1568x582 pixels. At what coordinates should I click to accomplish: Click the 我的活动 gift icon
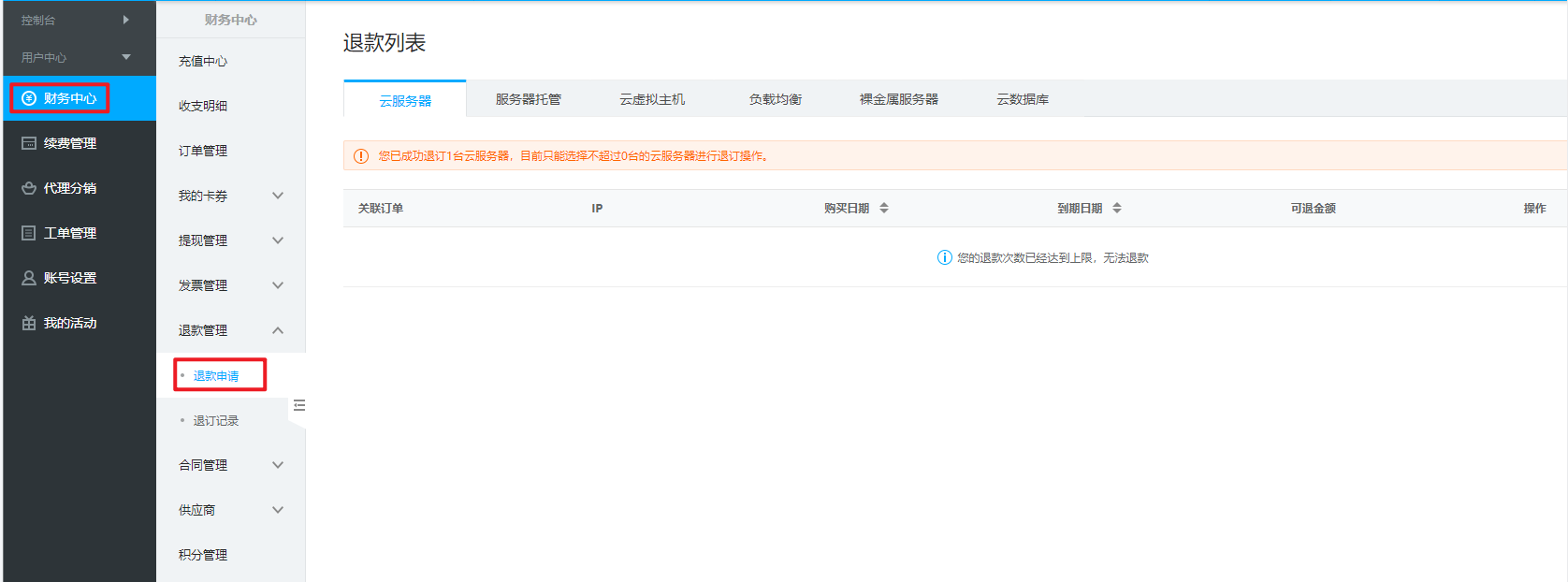pos(29,323)
